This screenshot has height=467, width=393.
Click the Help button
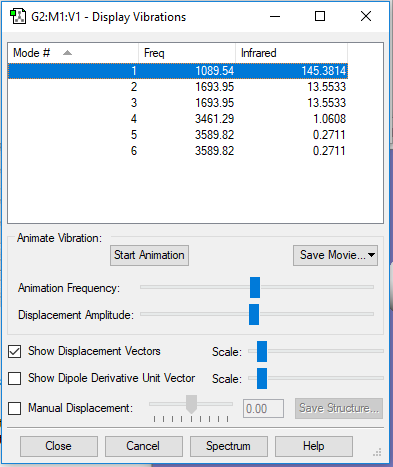(x=314, y=446)
